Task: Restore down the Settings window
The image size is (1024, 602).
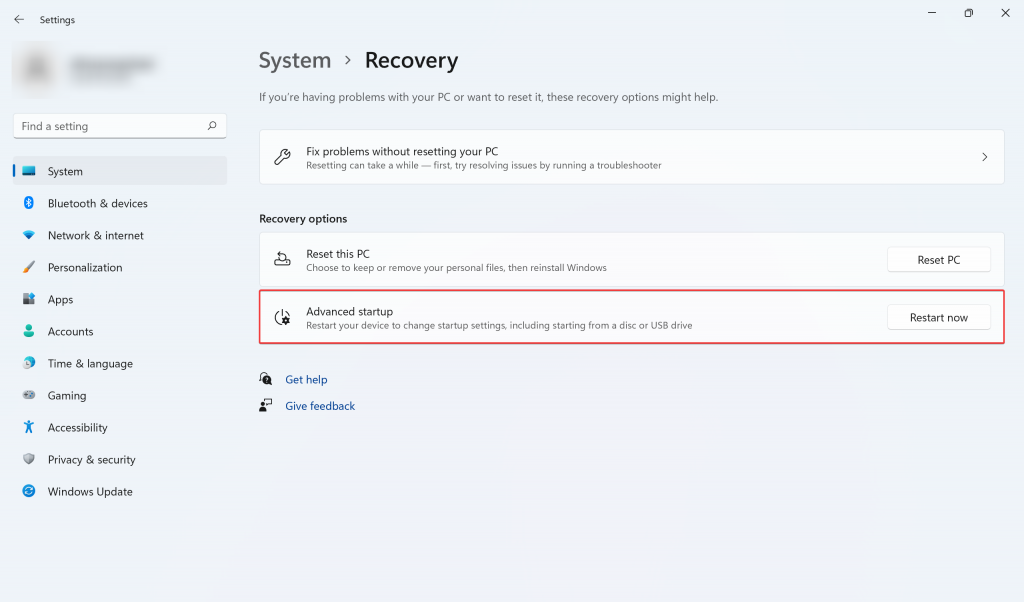Action: point(968,12)
